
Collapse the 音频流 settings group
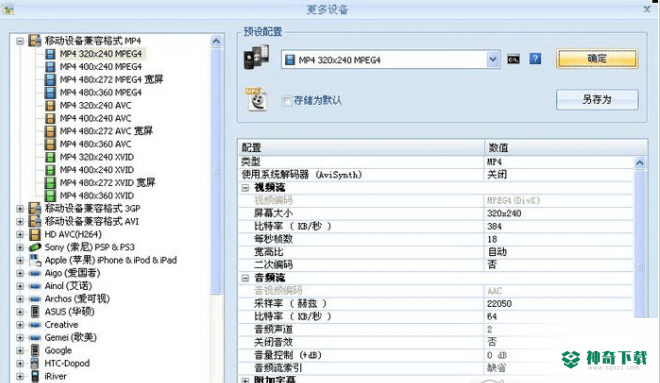click(245, 278)
